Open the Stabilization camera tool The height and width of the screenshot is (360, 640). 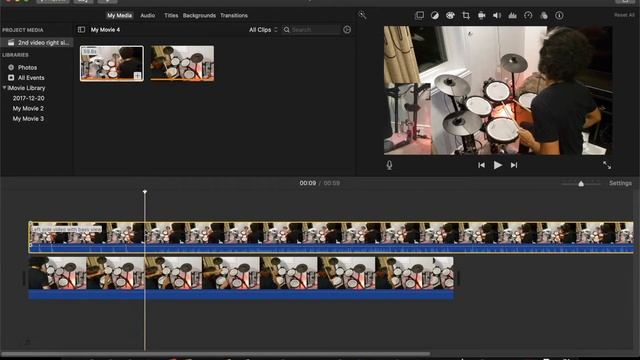(x=482, y=16)
